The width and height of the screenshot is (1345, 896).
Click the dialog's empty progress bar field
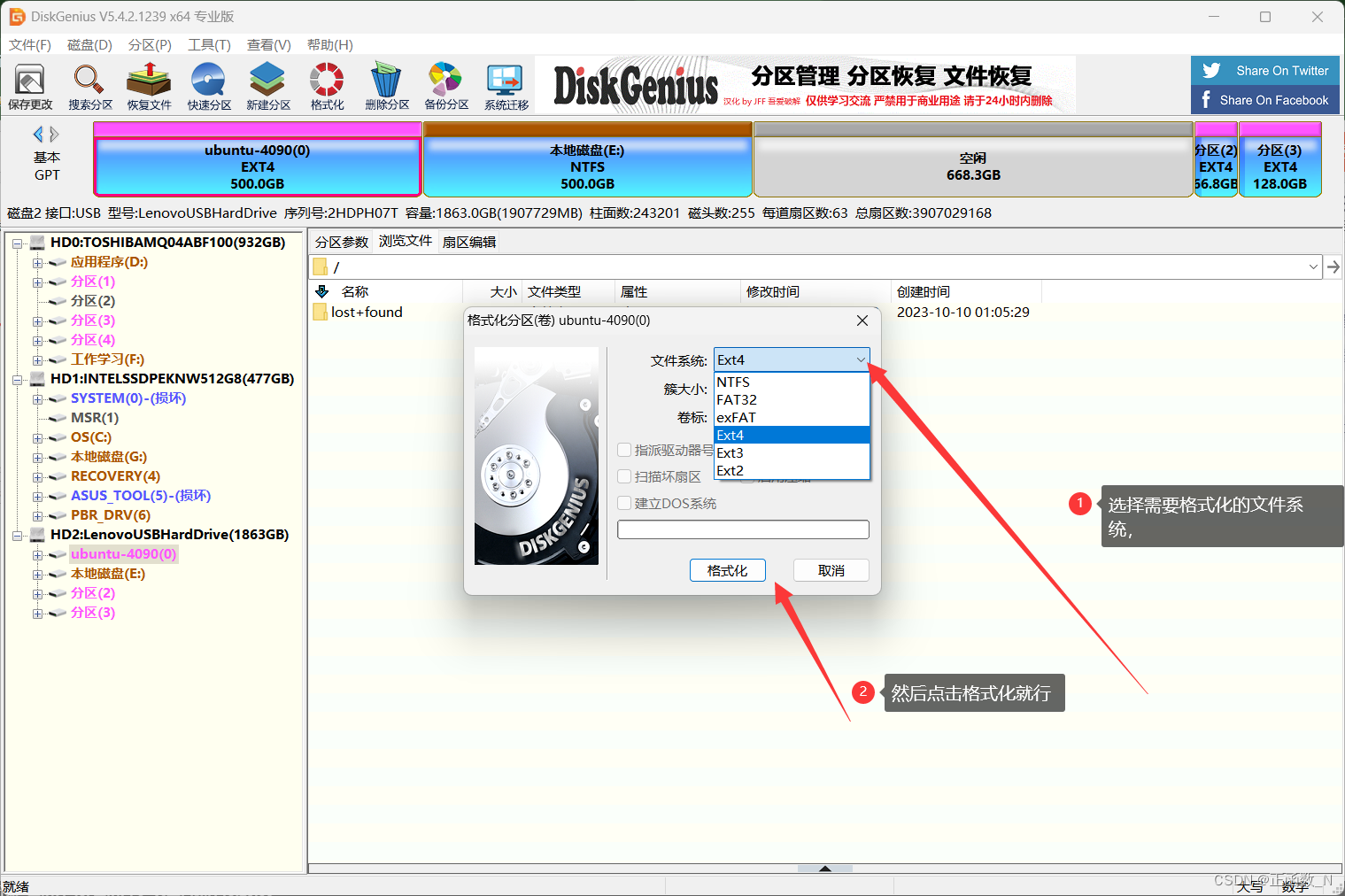(743, 529)
